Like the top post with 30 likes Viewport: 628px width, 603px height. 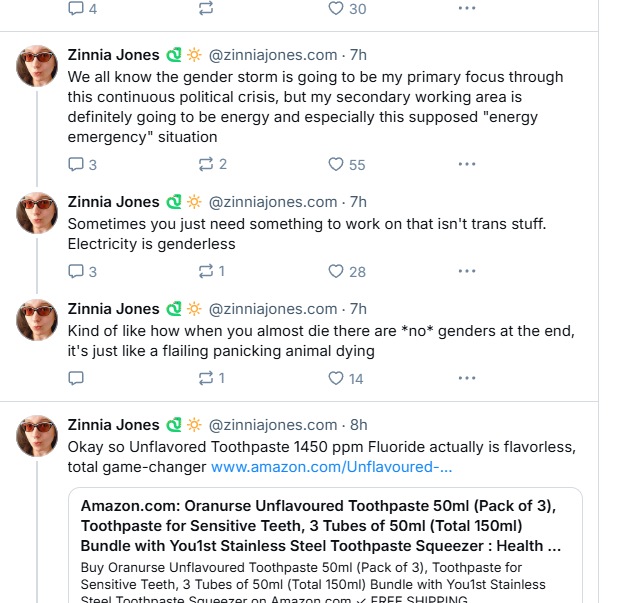coord(347,8)
